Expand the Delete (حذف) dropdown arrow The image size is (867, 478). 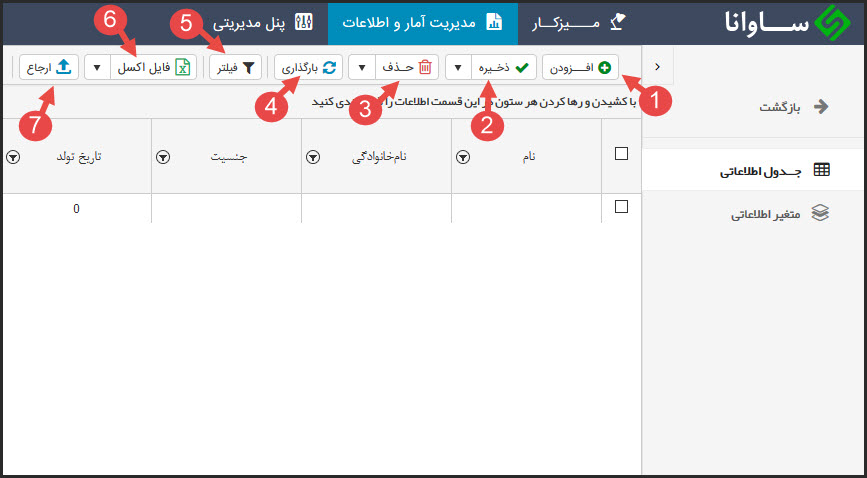(362, 67)
